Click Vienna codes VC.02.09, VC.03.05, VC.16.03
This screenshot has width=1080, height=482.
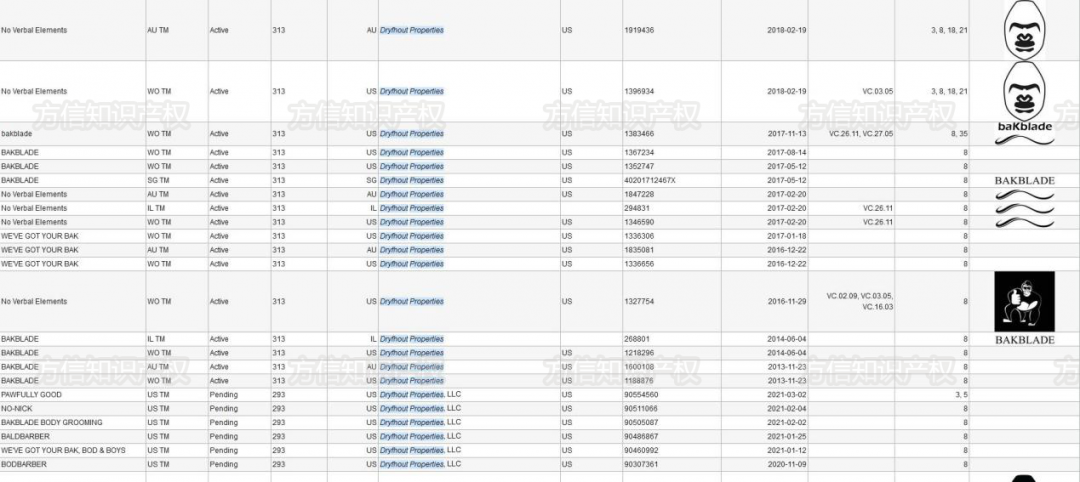coord(860,301)
